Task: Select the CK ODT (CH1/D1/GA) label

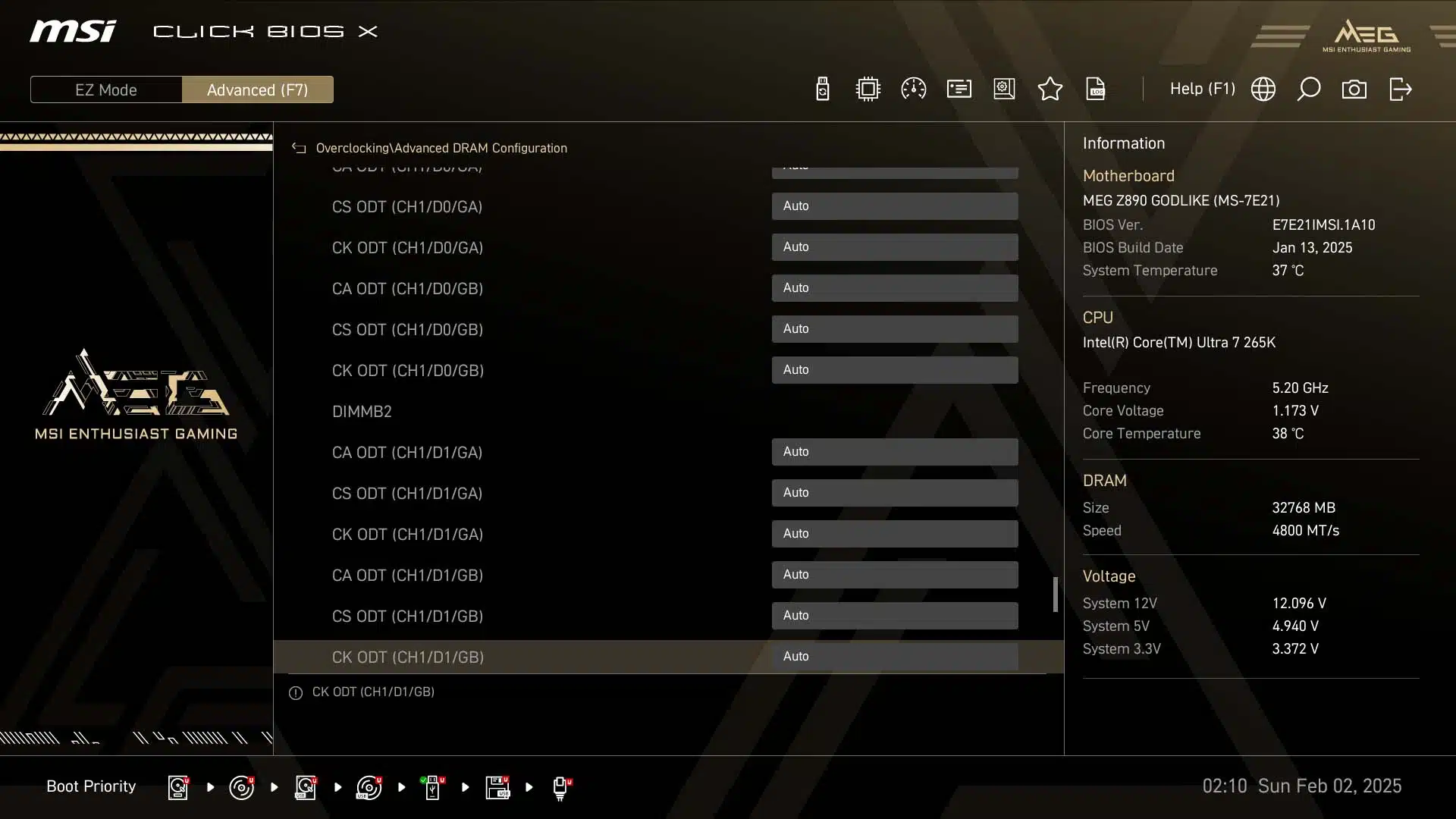Action: pos(407,535)
